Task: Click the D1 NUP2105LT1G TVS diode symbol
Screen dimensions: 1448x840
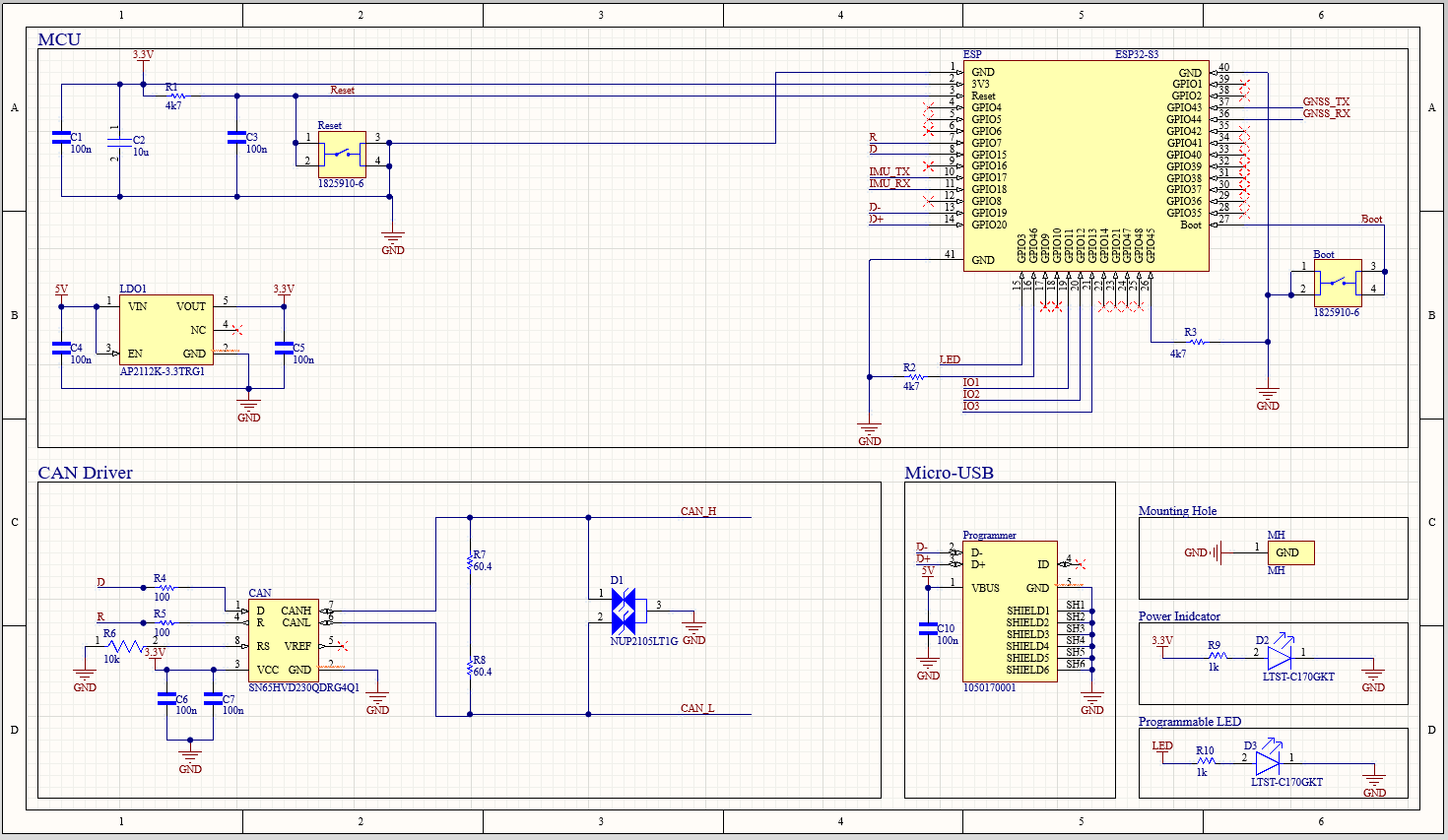Action: tap(624, 612)
